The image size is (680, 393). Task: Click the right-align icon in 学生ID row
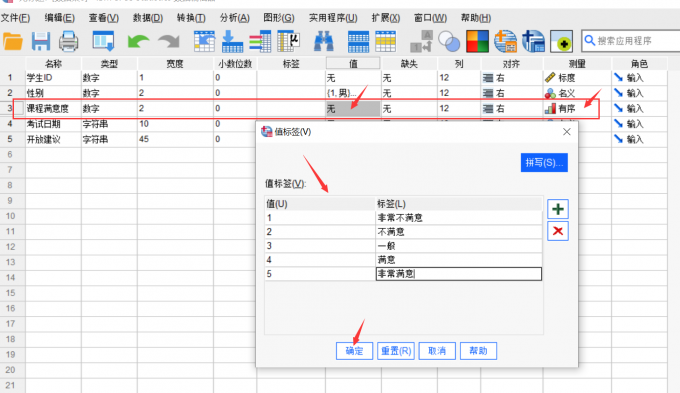click(x=488, y=78)
